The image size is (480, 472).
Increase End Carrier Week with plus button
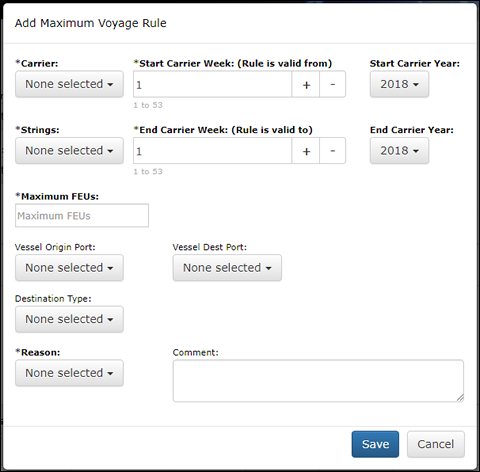coord(306,151)
